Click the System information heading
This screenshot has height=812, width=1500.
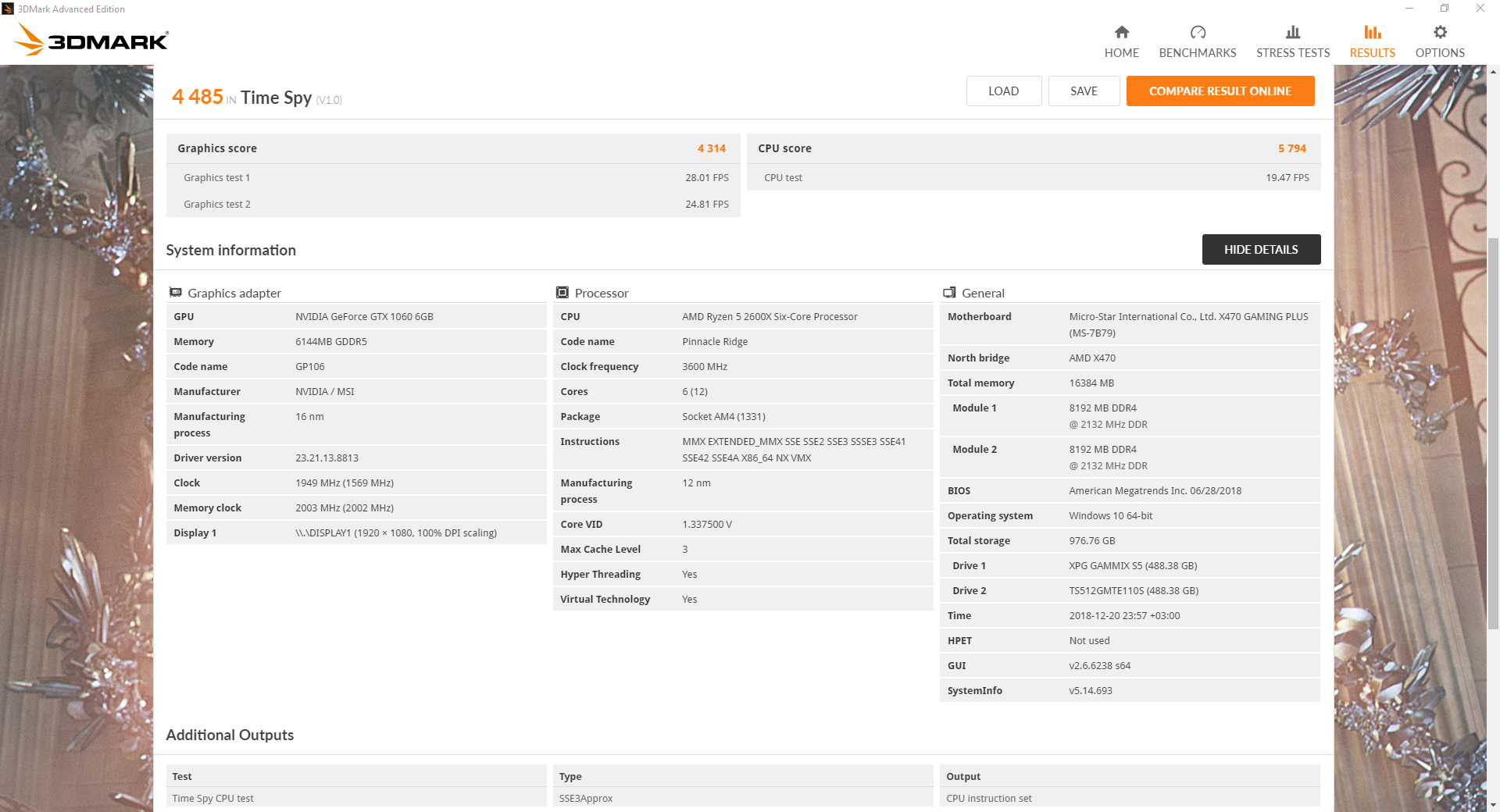click(x=230, y=250)
